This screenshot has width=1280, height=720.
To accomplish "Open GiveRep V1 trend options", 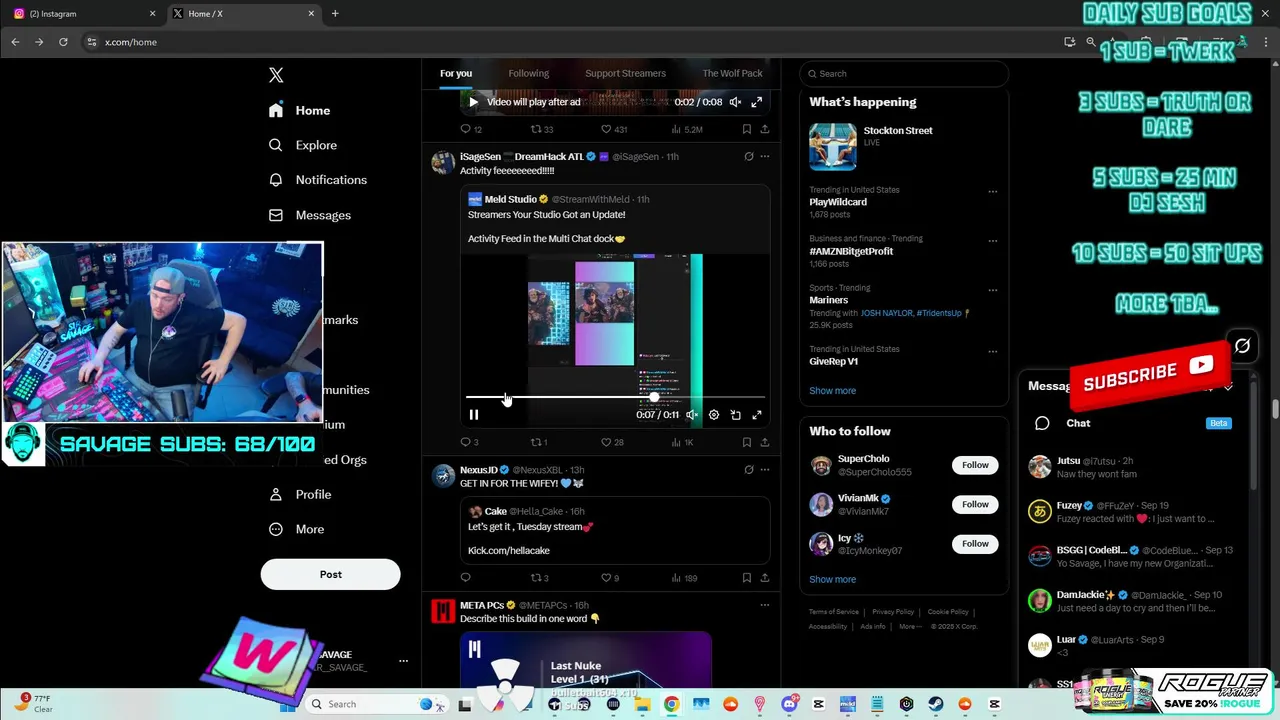I will [x=992, y=352].
